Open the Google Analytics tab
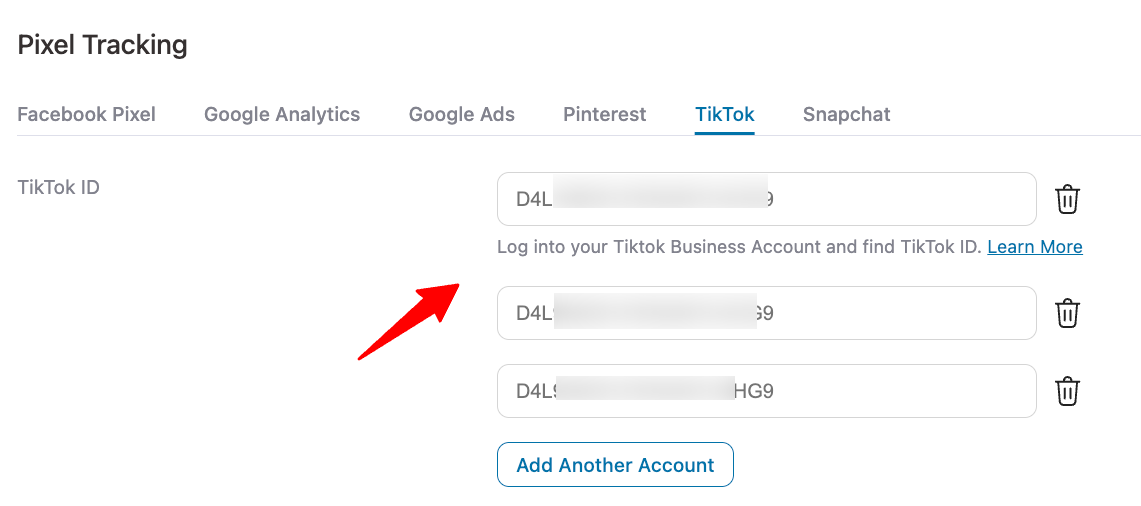Screen dimensions: 1141x506 (282, 114)
